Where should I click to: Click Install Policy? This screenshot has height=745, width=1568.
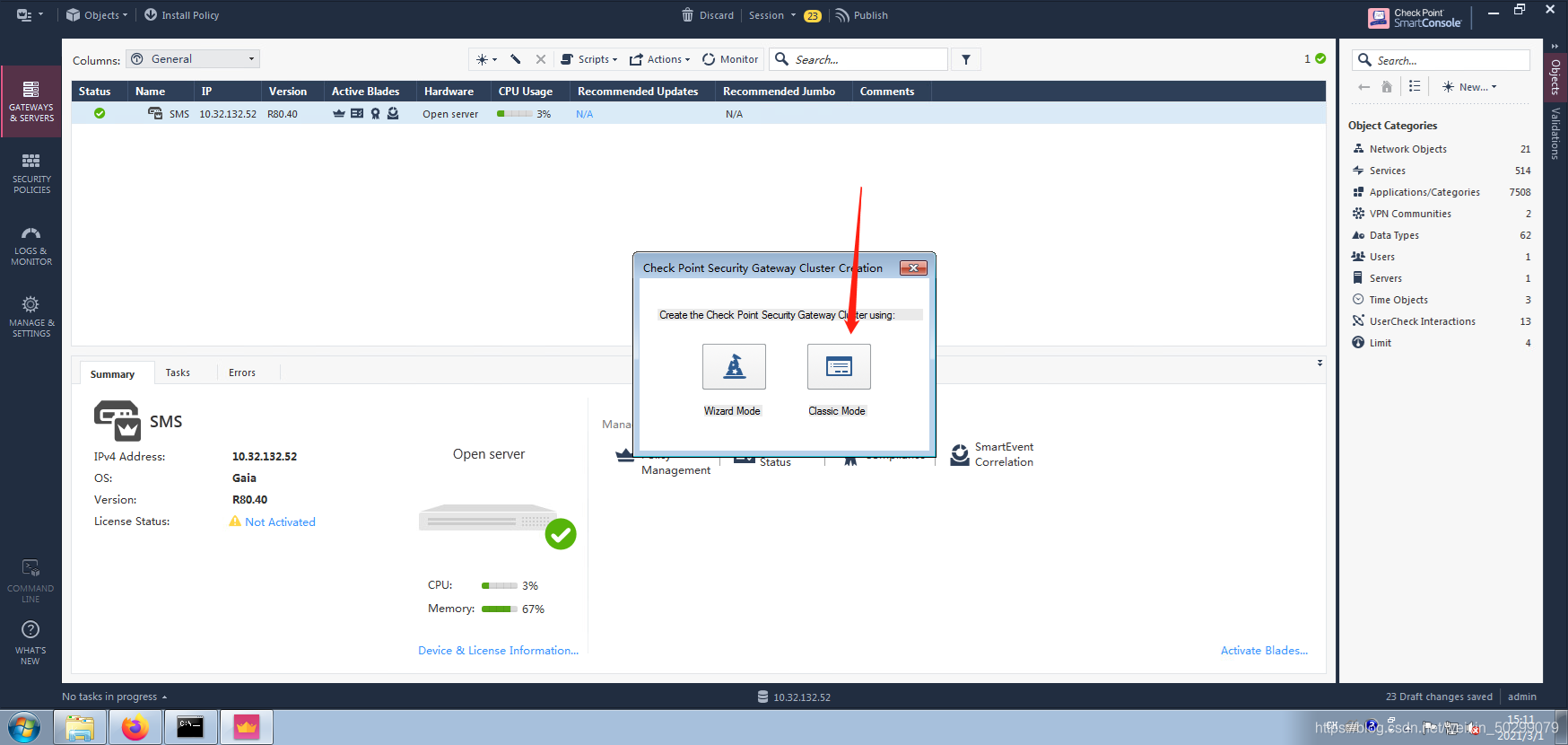(181, 15)
